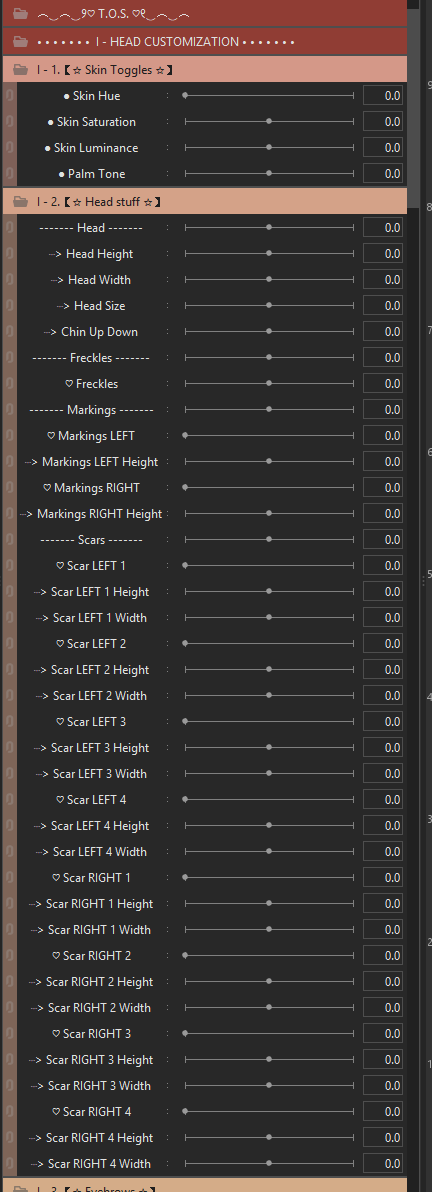Select the Scar RIGHT 1 parameter name
Screen dimensions: 432x1192
pyautogui.click(x=91, y=877)
